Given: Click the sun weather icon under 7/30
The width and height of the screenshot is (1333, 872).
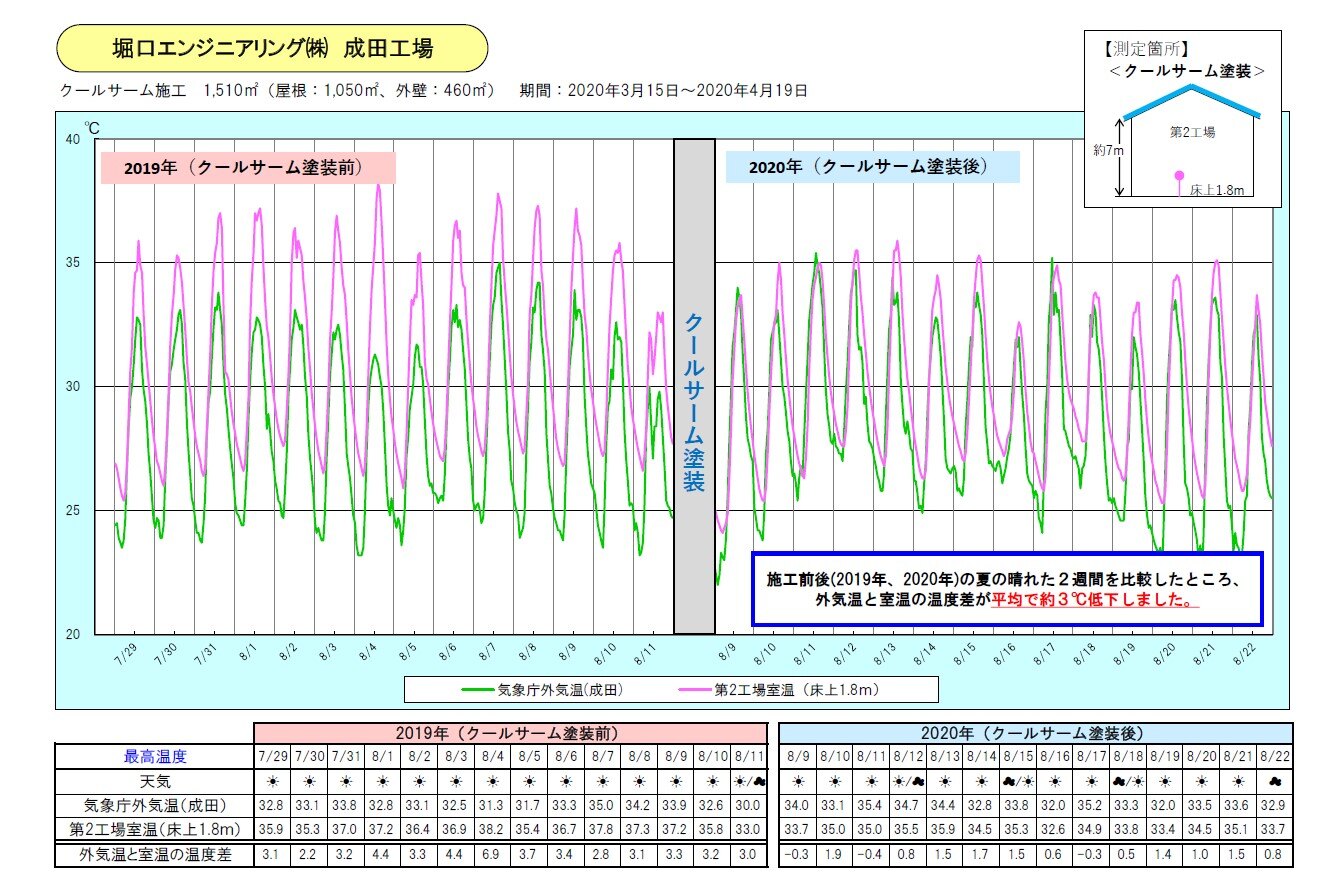Looking at the screenshot, I should tap(309, 781).
